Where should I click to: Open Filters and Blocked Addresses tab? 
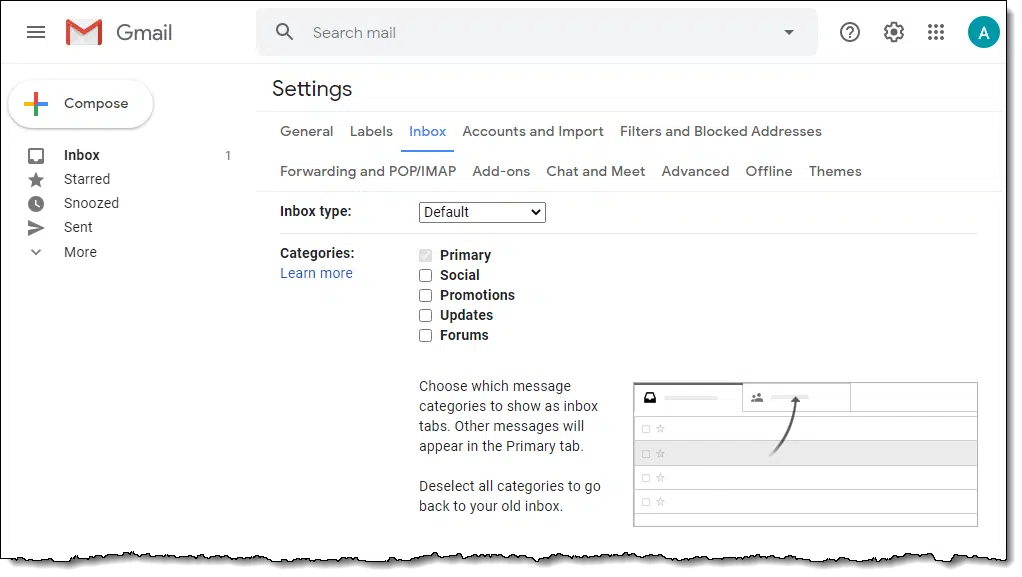click(x=720, y=132)
